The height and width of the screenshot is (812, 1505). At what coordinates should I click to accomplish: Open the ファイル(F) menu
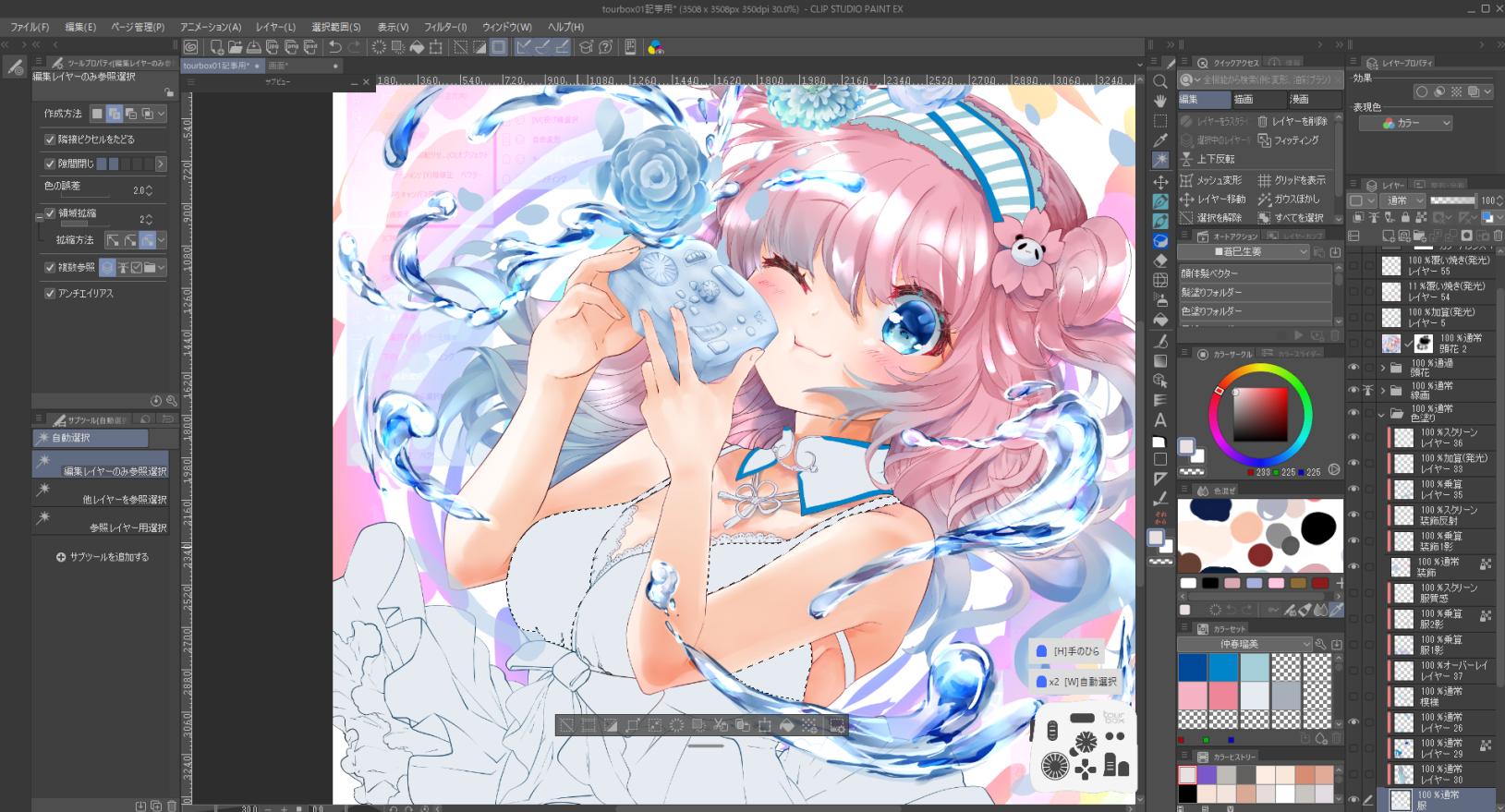coord(29,27)
